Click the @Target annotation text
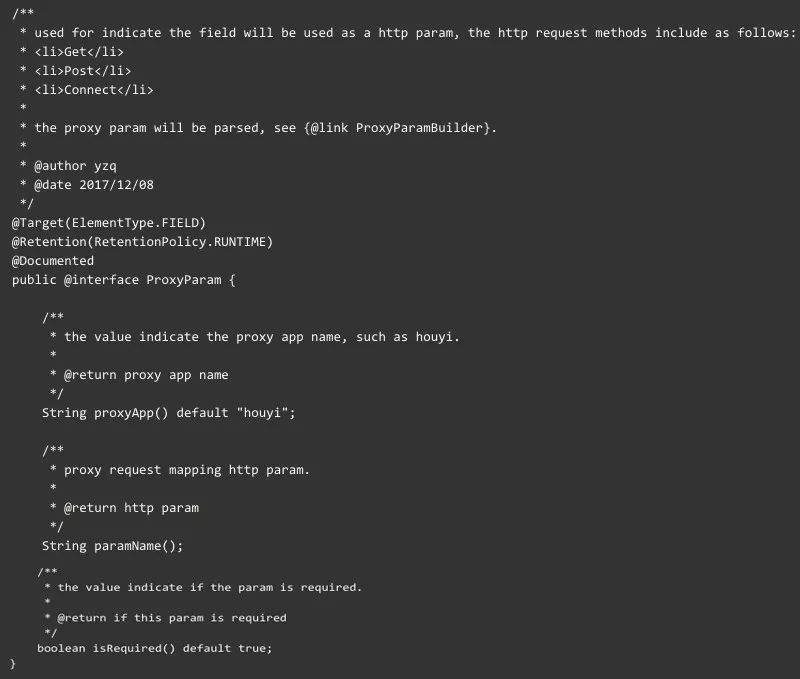The image size is (800, 679). [40, 223]
